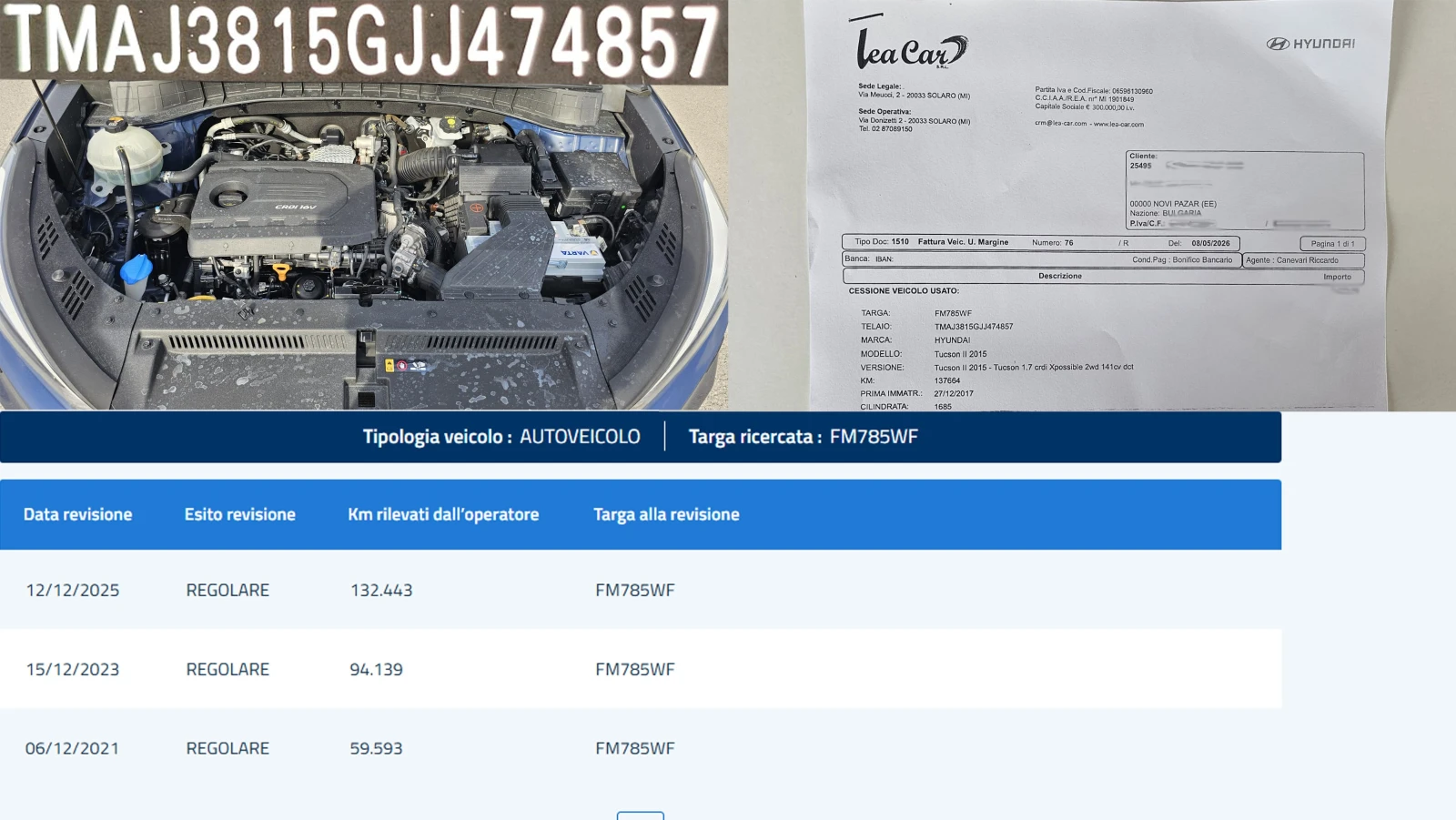Click the Esito revisione column header
The image size is (1456, 820).
(x=239, y=514)
